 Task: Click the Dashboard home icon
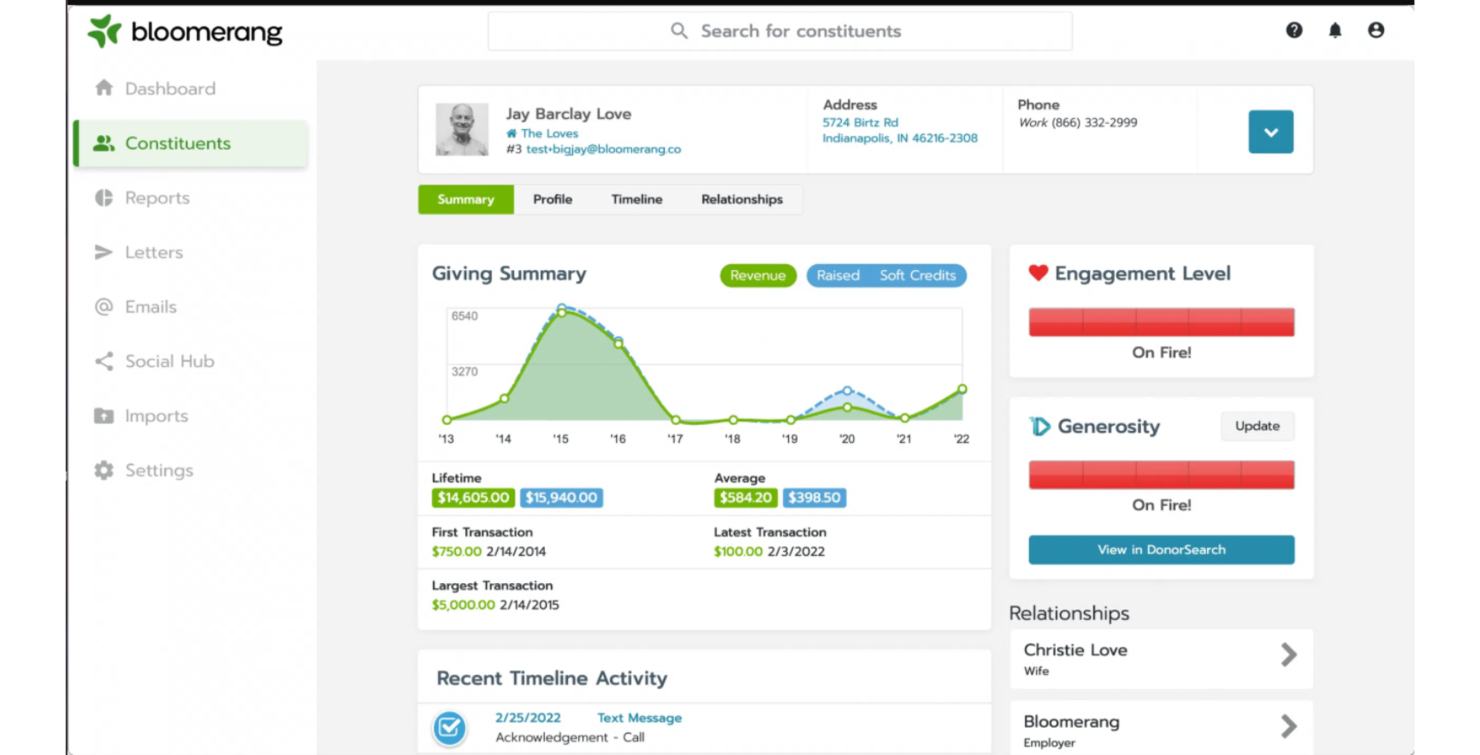pos(104,88)
